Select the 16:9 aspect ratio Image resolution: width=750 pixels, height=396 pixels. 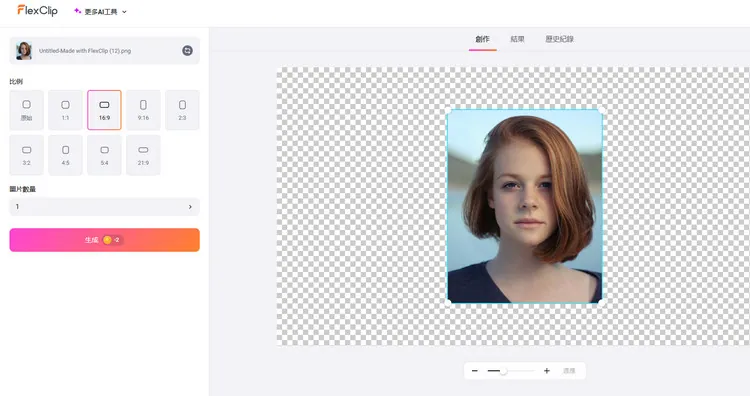(104, 110)
